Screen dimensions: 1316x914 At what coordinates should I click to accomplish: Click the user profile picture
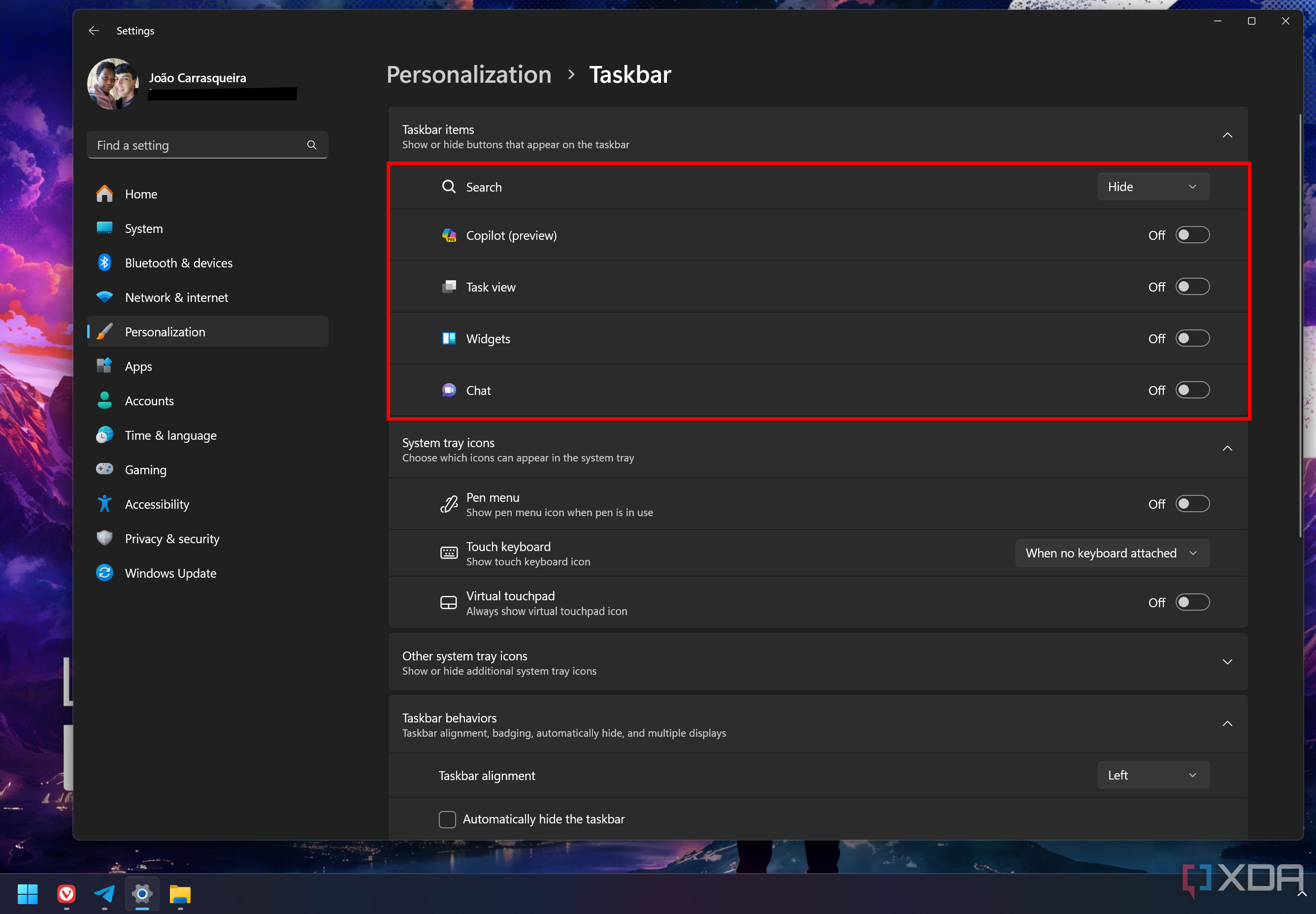pyautogui.click(x=113, y=84)
